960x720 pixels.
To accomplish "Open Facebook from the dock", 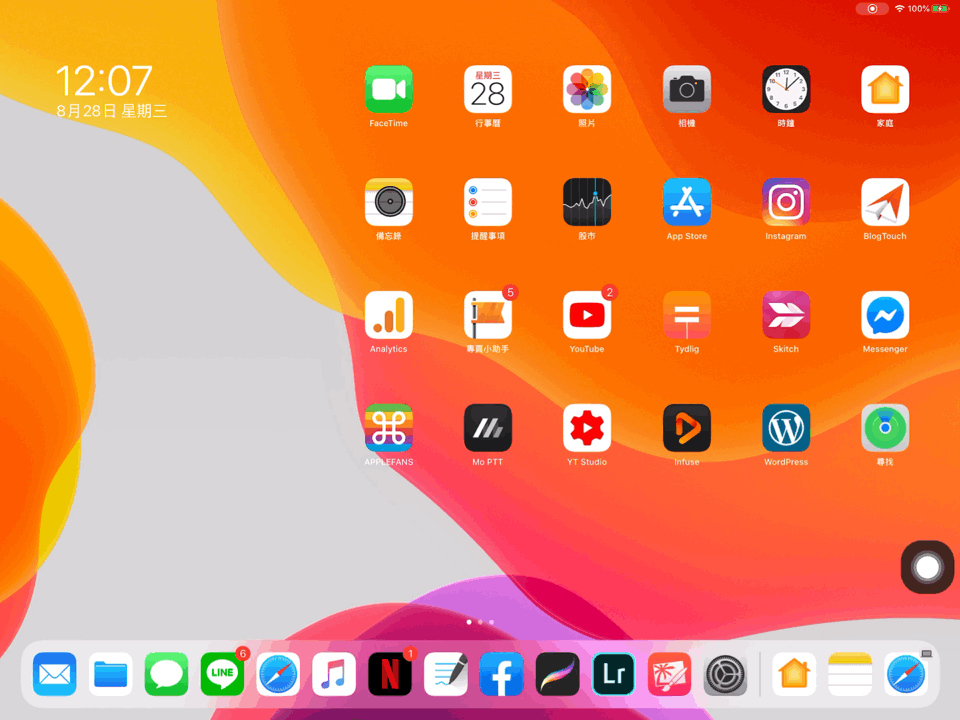I will pyautogui.click(x=501, y=674).
